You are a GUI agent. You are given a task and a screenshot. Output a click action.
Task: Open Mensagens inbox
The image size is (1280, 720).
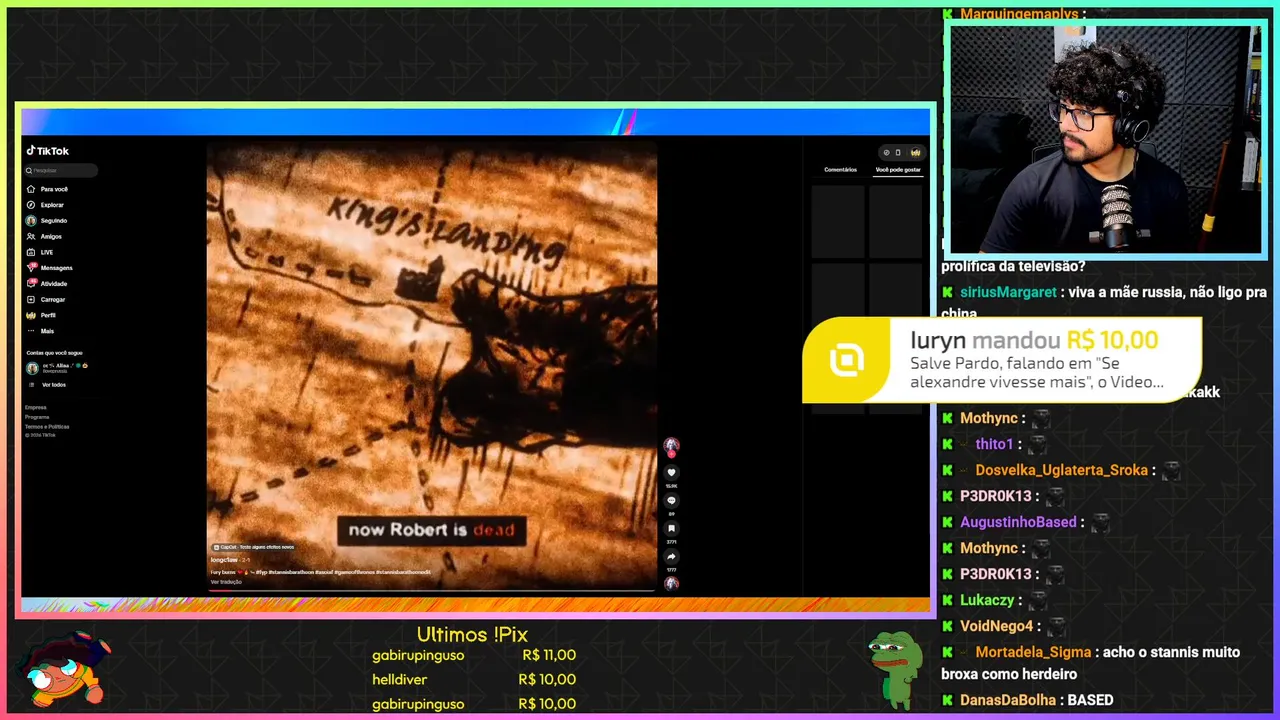tap(49, 268)
